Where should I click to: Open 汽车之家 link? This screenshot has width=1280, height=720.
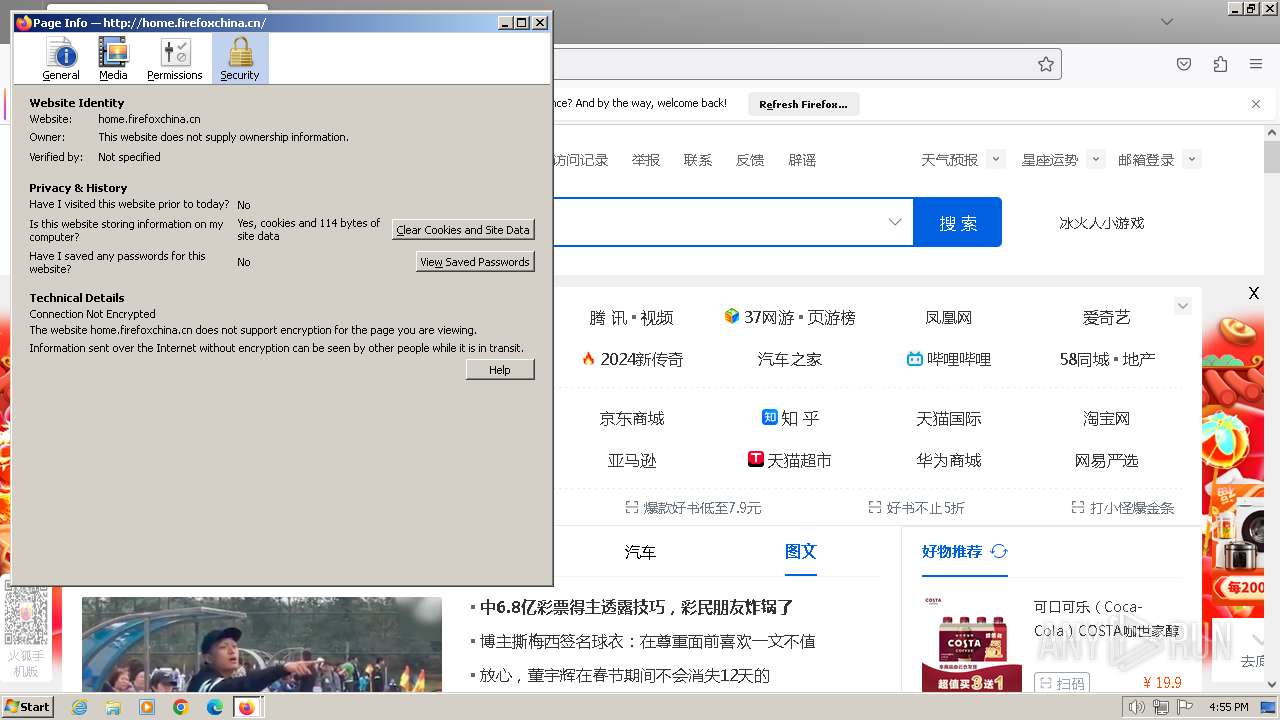(x=790, y=359)
